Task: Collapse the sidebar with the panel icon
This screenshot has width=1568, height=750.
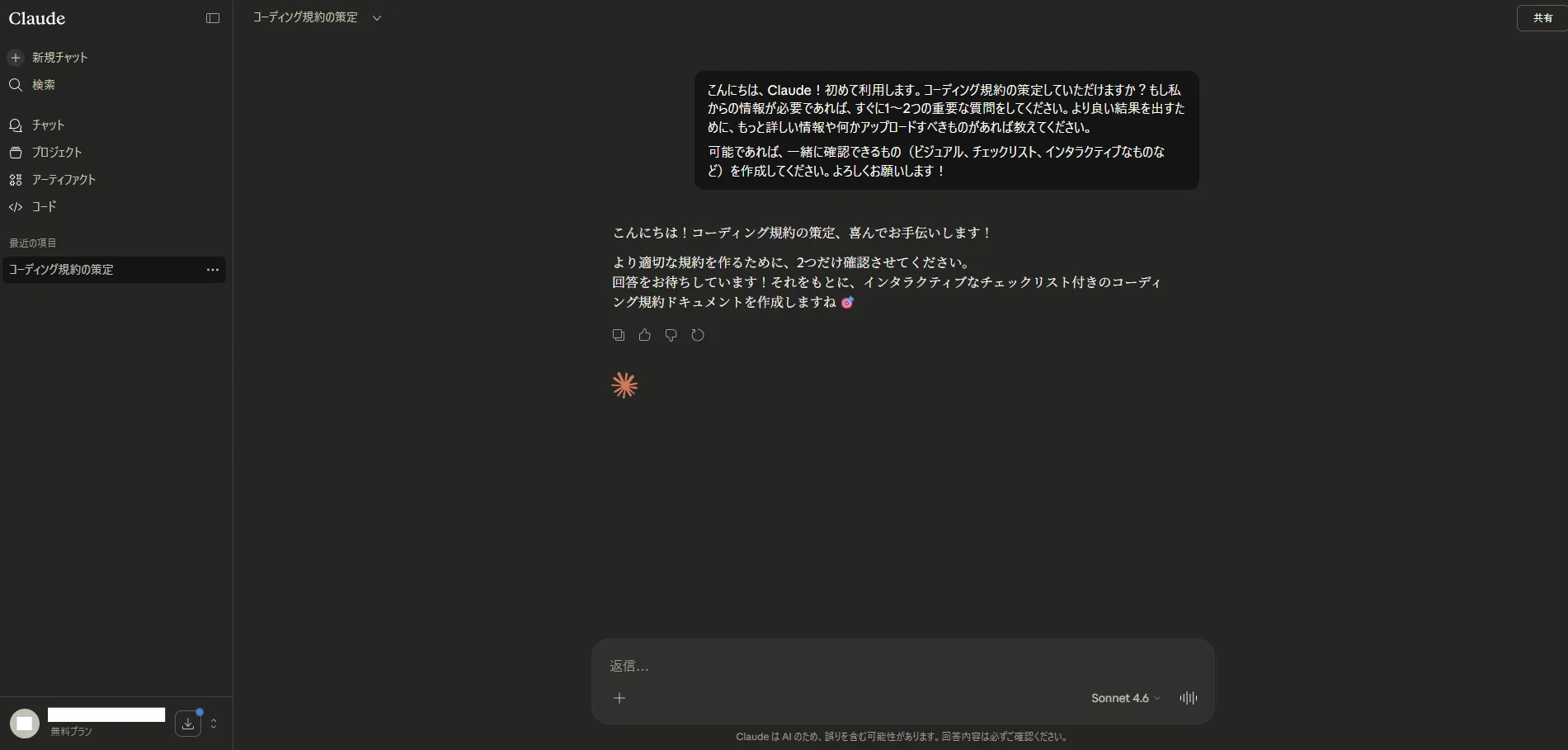Action: point(213,18)
